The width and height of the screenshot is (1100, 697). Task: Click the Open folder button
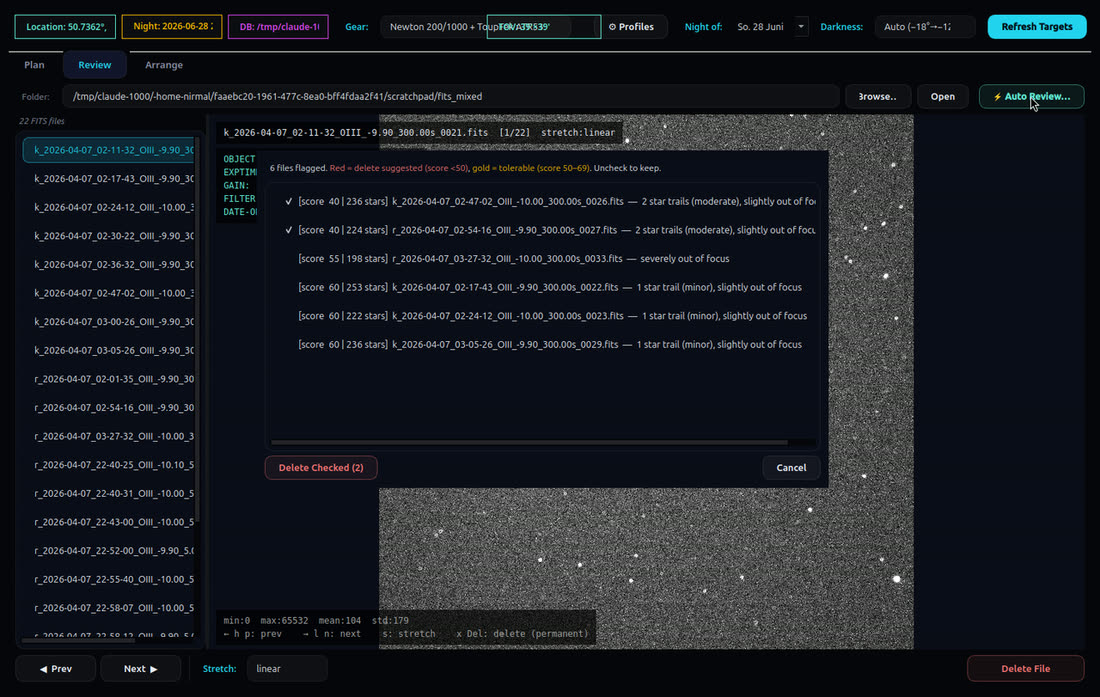tap(942, 96)
